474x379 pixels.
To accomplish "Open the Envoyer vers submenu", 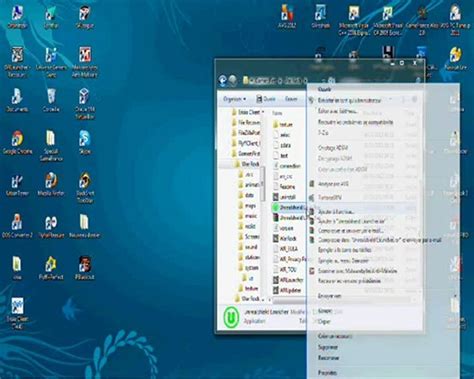I will [x=329, y=296].
